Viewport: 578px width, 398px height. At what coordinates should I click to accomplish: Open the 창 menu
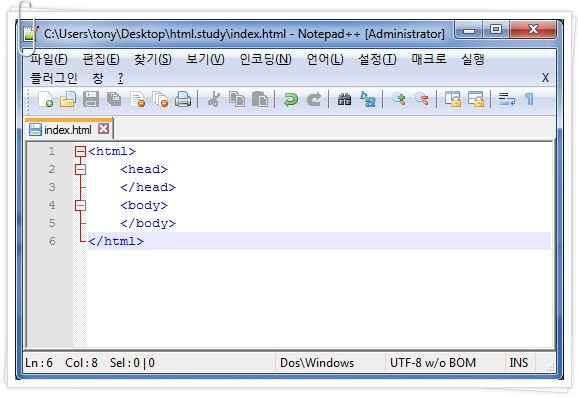(98, 78)
